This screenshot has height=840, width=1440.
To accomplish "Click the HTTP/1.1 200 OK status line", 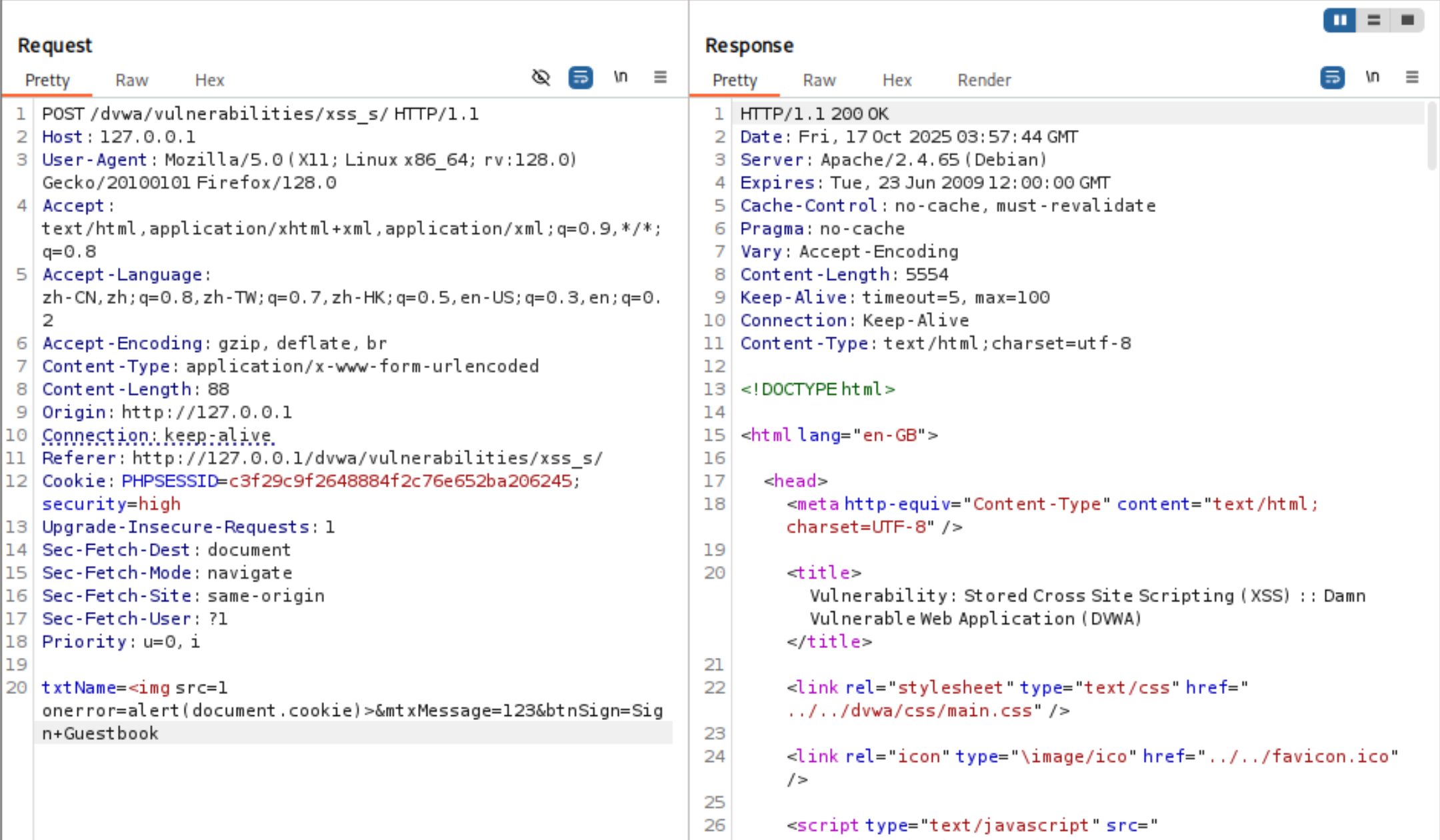I will 814,113.
